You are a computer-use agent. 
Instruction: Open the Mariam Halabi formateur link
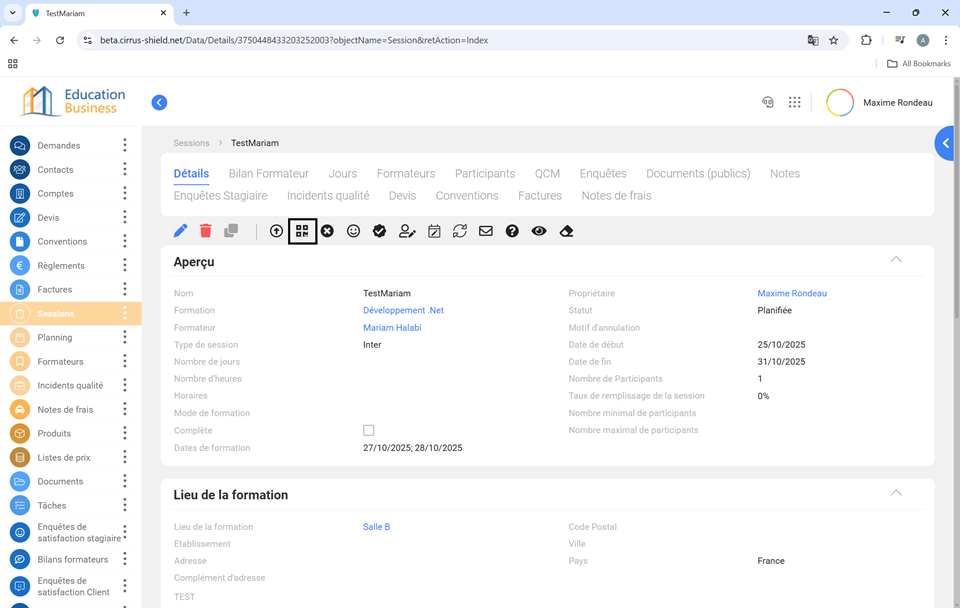click(x=391, y=328)
